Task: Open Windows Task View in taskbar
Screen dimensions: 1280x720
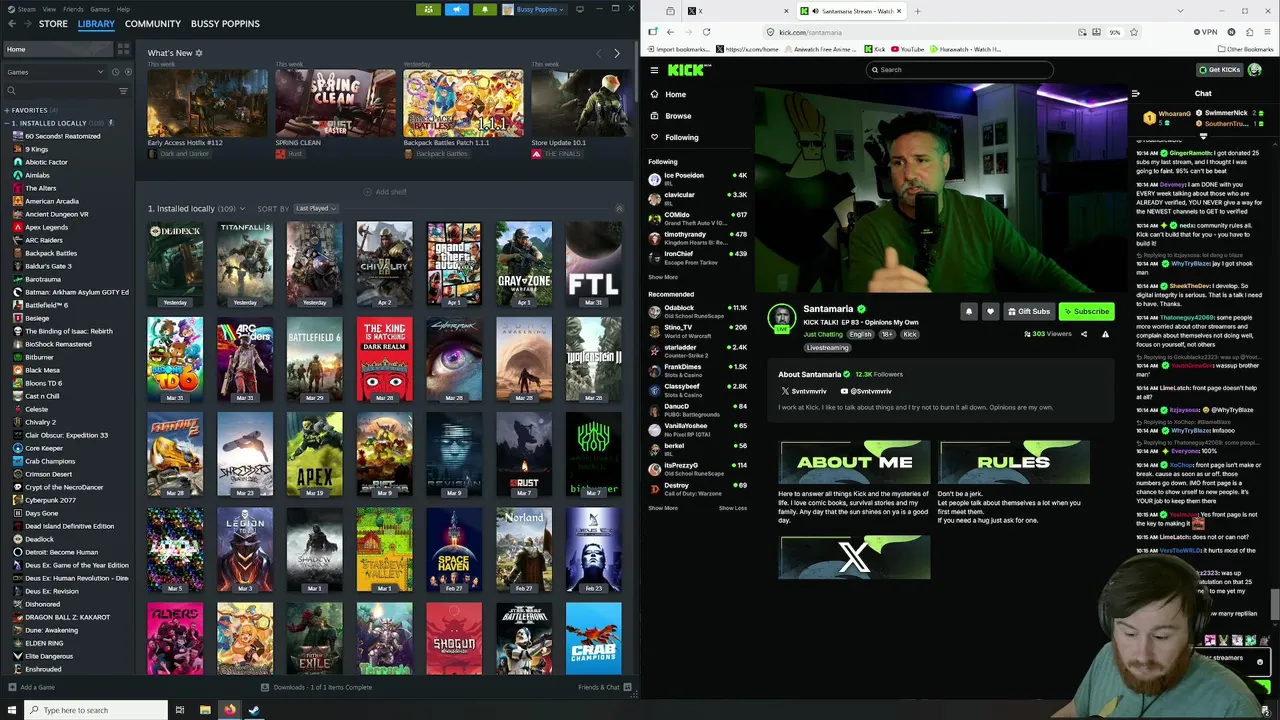Action: (180, 710)
